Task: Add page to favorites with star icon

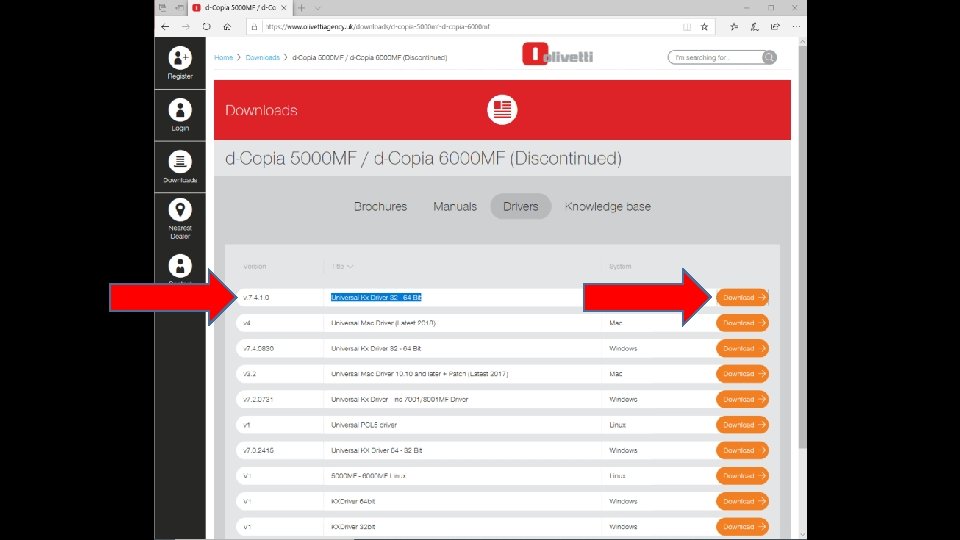Action: (705, 27)
